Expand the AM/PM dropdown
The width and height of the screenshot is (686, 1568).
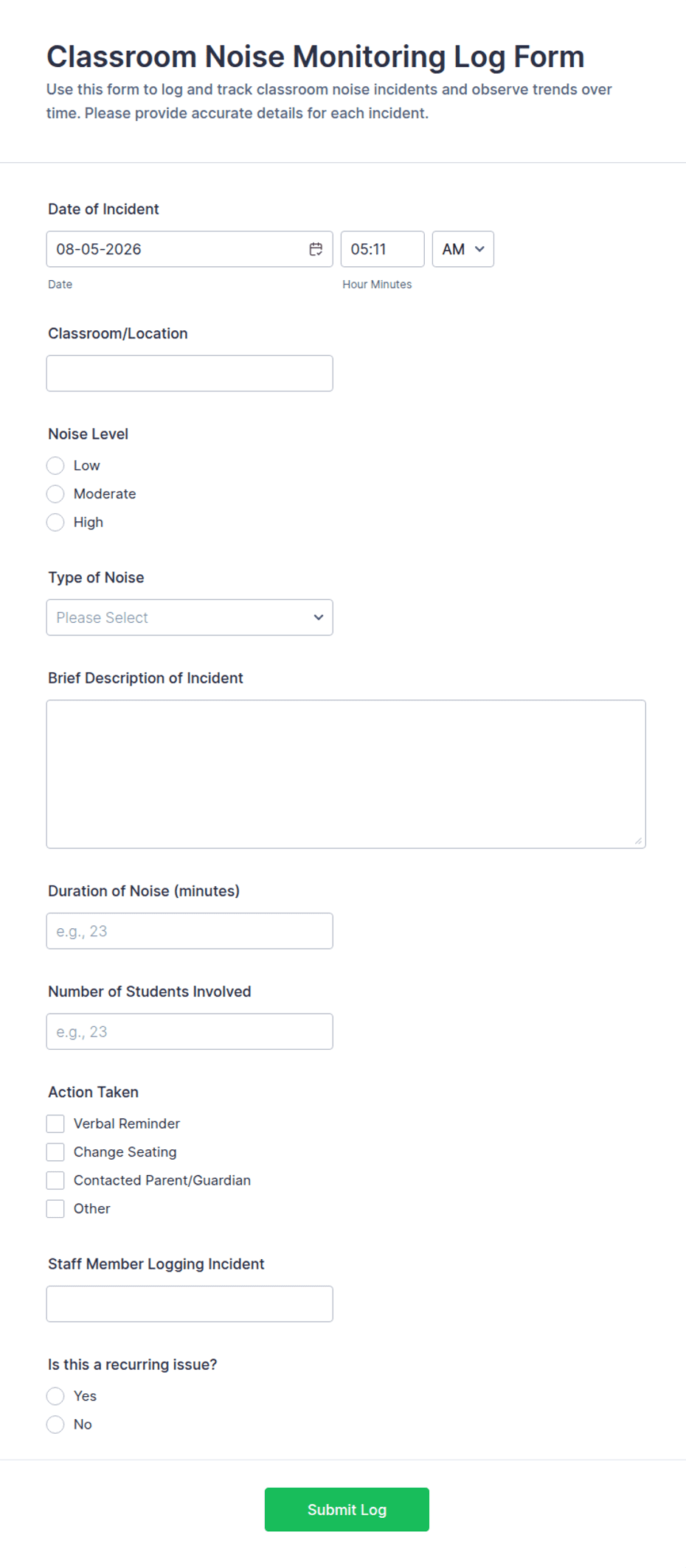point(462,249)
